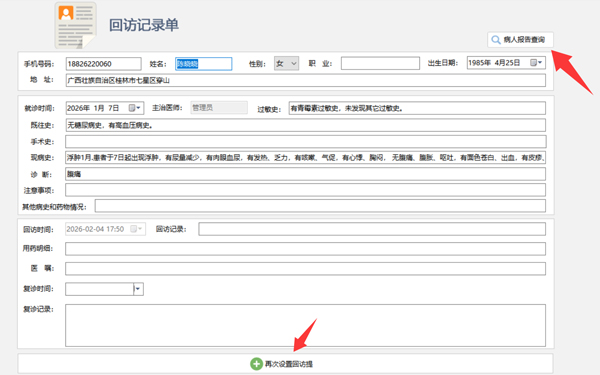Click the 复诊时间 empty date box
The height and width of the screenshot is (375, 600).
point(99,289)
